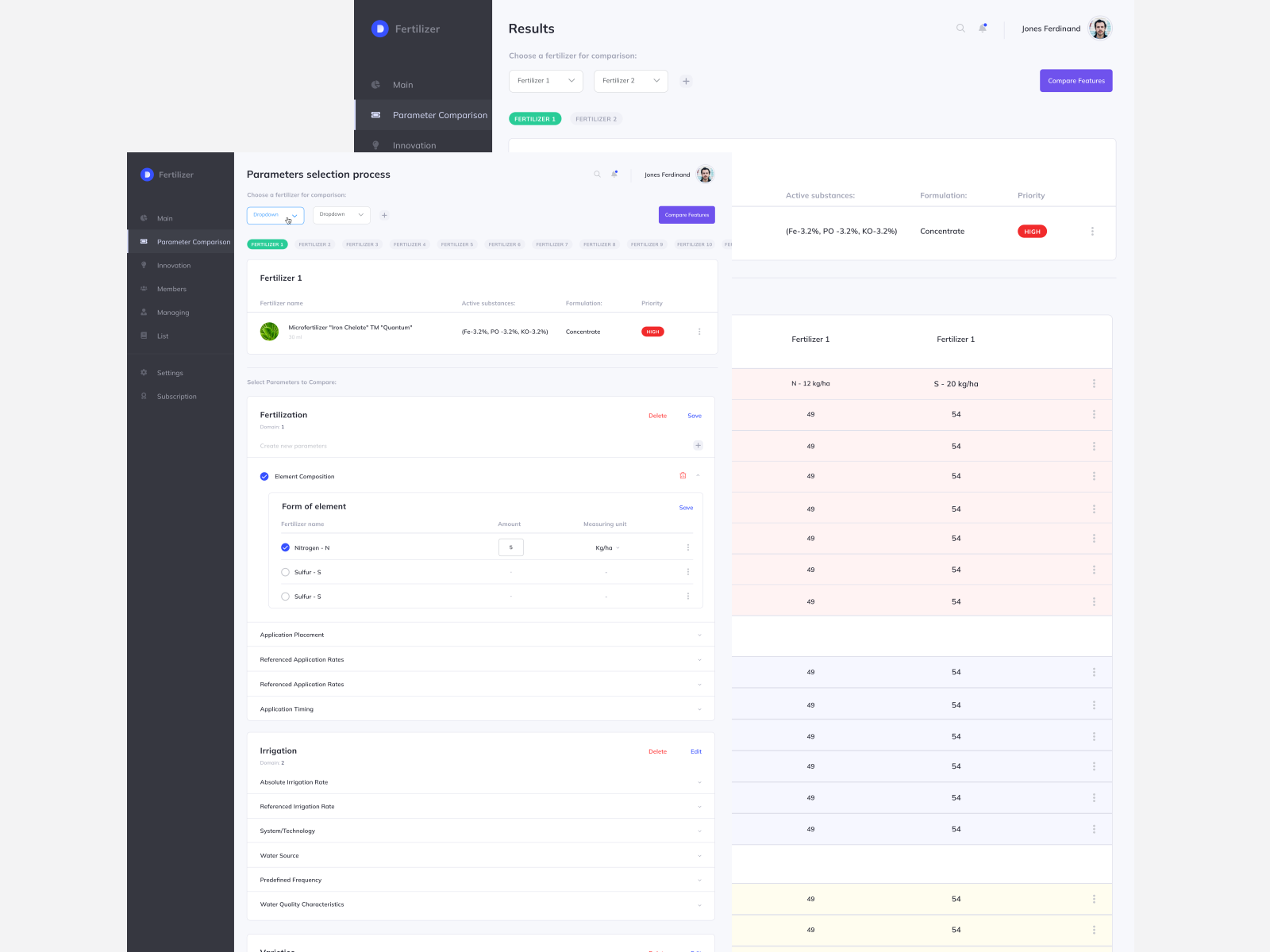Open the kebab menu beside the High priority tag
The width and height of the screenshot is (1270, 952).
pyautogui.click(x=699, y=332)
